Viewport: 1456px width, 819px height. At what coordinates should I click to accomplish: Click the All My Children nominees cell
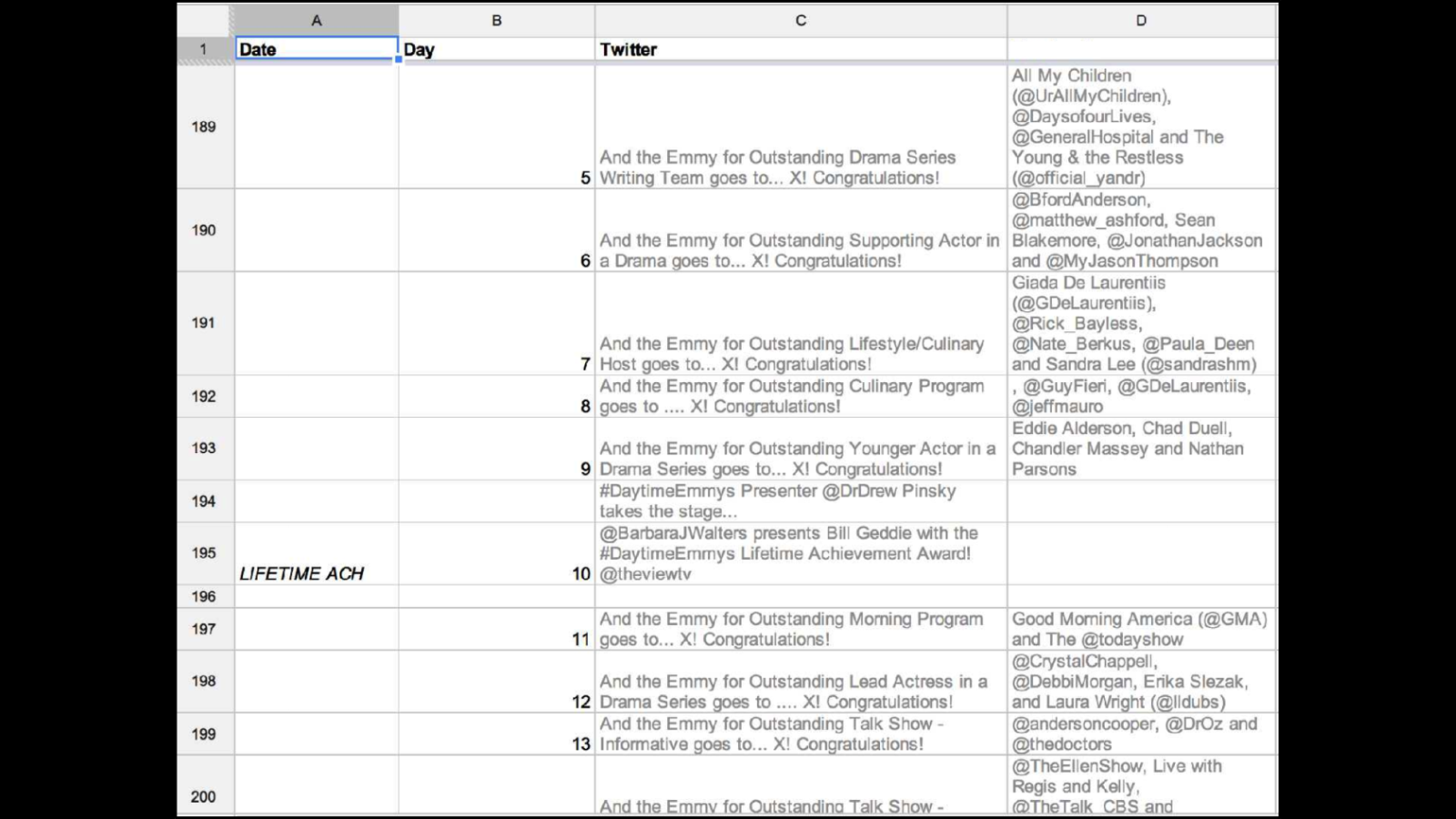tap(1142, 126)
